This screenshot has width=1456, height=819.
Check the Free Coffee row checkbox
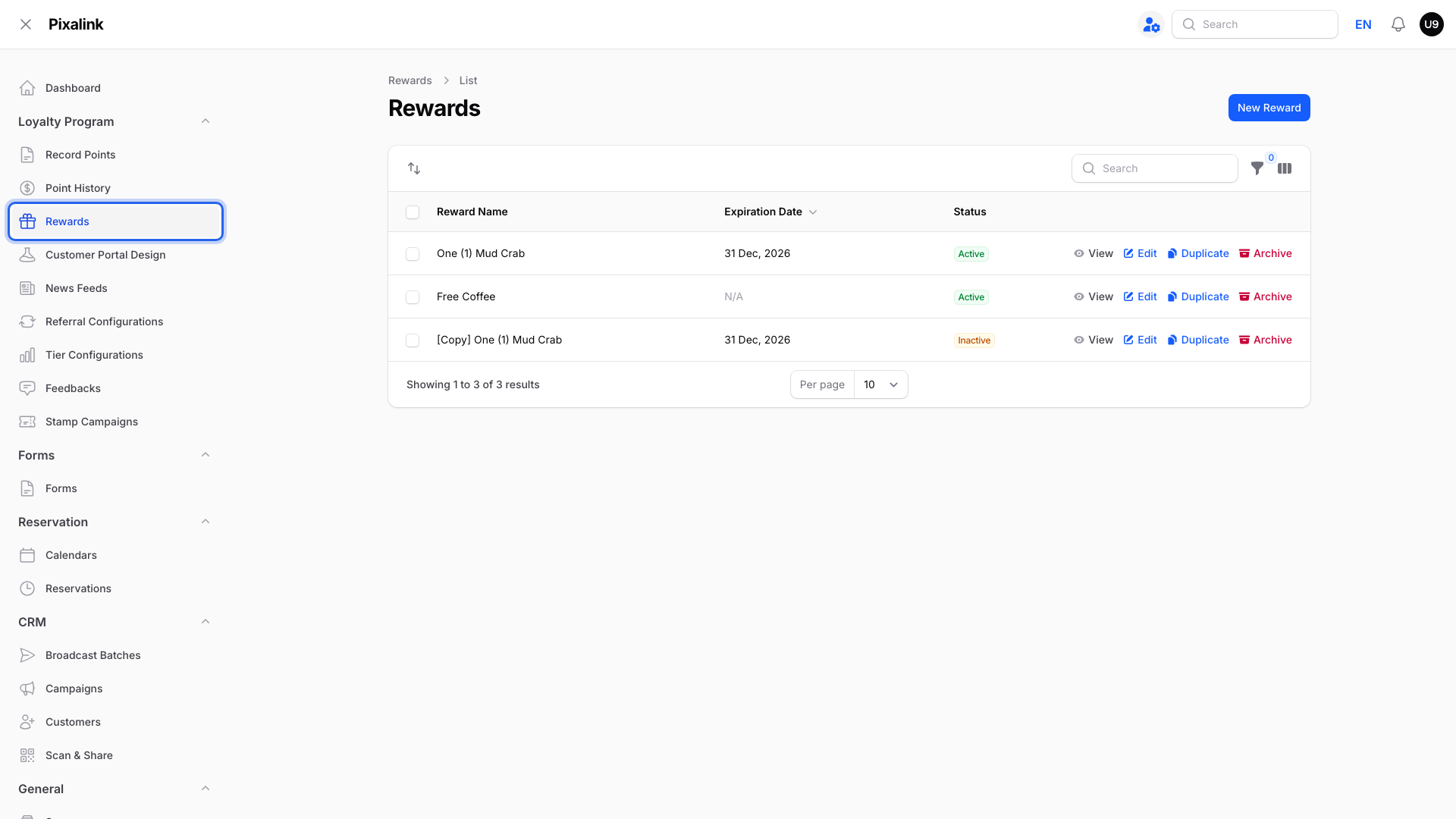tap(413, 297)
